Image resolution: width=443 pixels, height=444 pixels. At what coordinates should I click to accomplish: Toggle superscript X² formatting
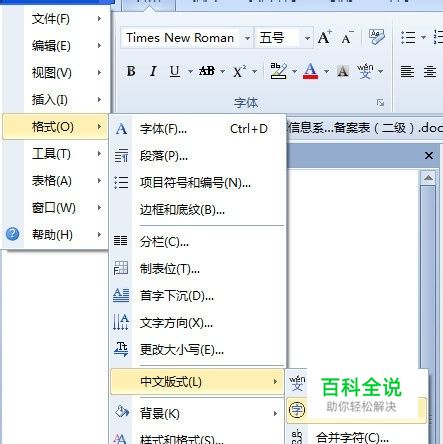click(x=239, y=71)
